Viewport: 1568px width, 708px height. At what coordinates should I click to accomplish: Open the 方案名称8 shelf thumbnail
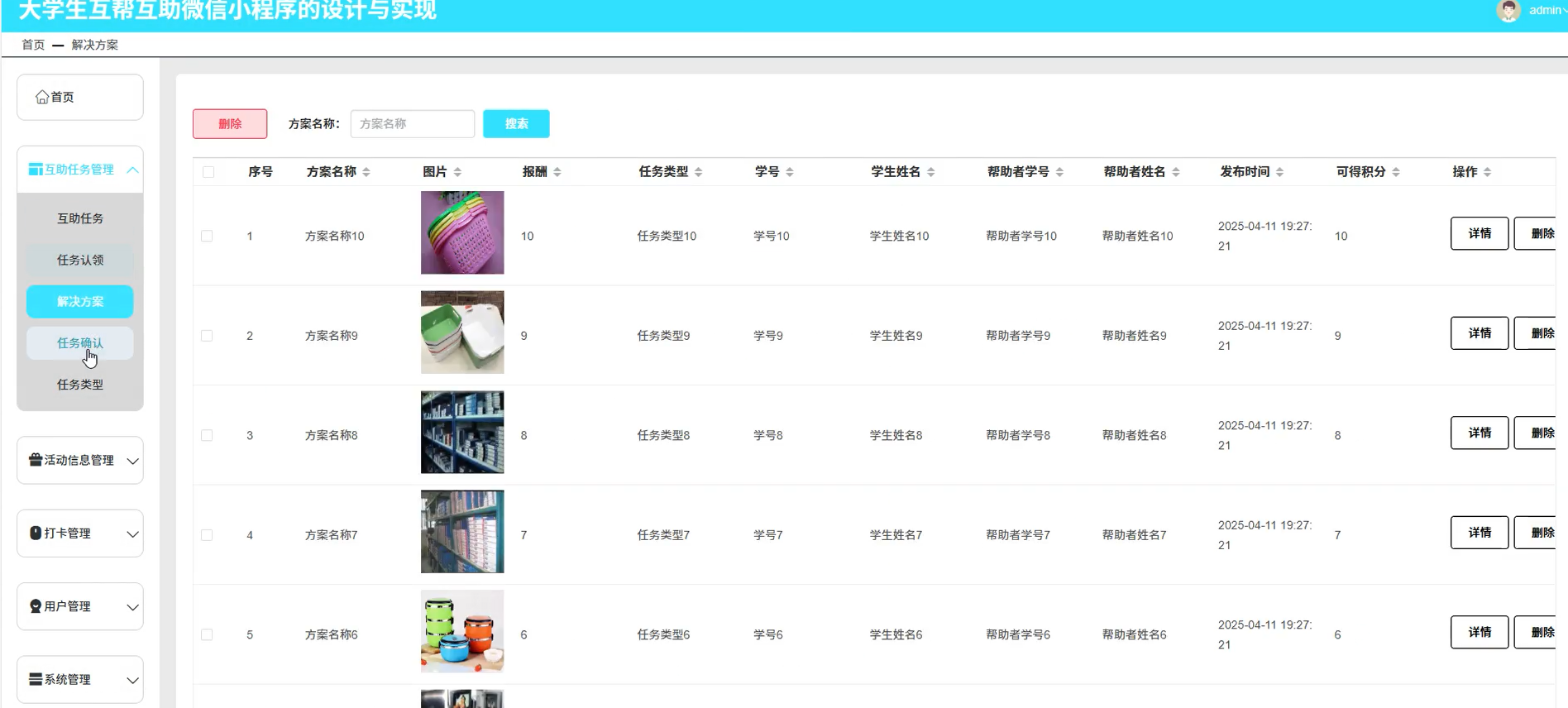pyautogui.click(x=462, y=432)
